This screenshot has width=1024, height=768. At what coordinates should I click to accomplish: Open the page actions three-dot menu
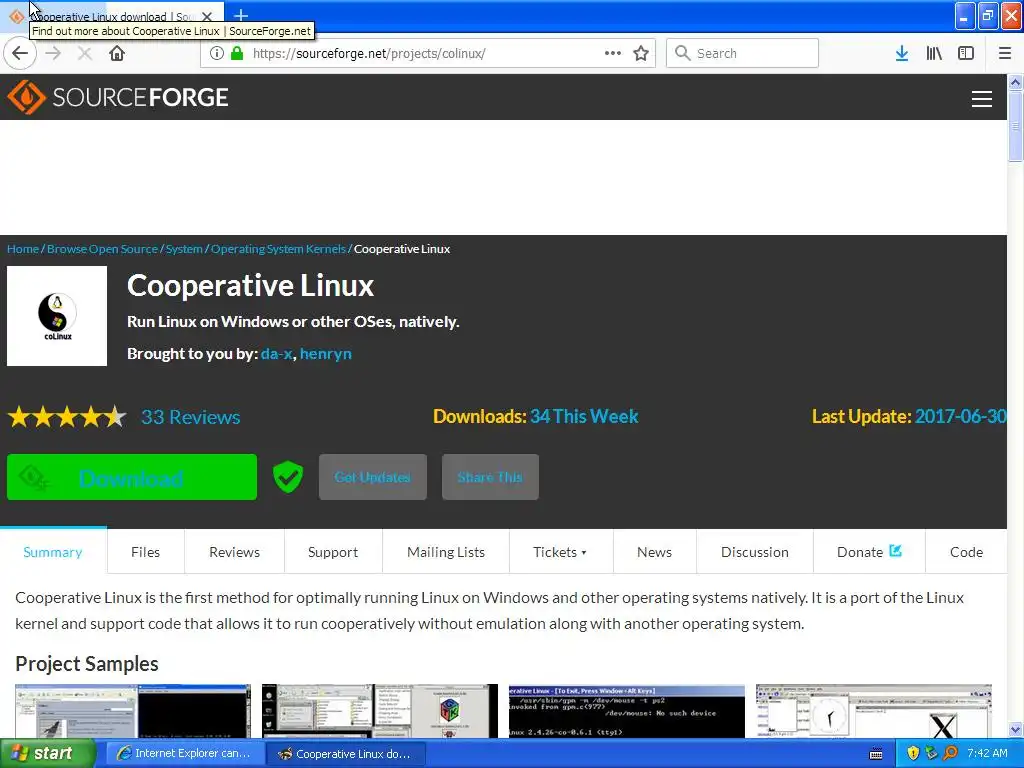pyautogui.click(x=613, y=54)
